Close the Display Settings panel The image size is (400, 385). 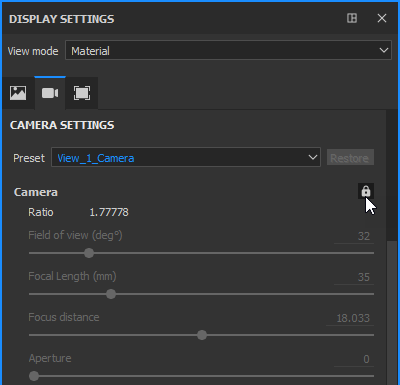click(x=382, y=18)
